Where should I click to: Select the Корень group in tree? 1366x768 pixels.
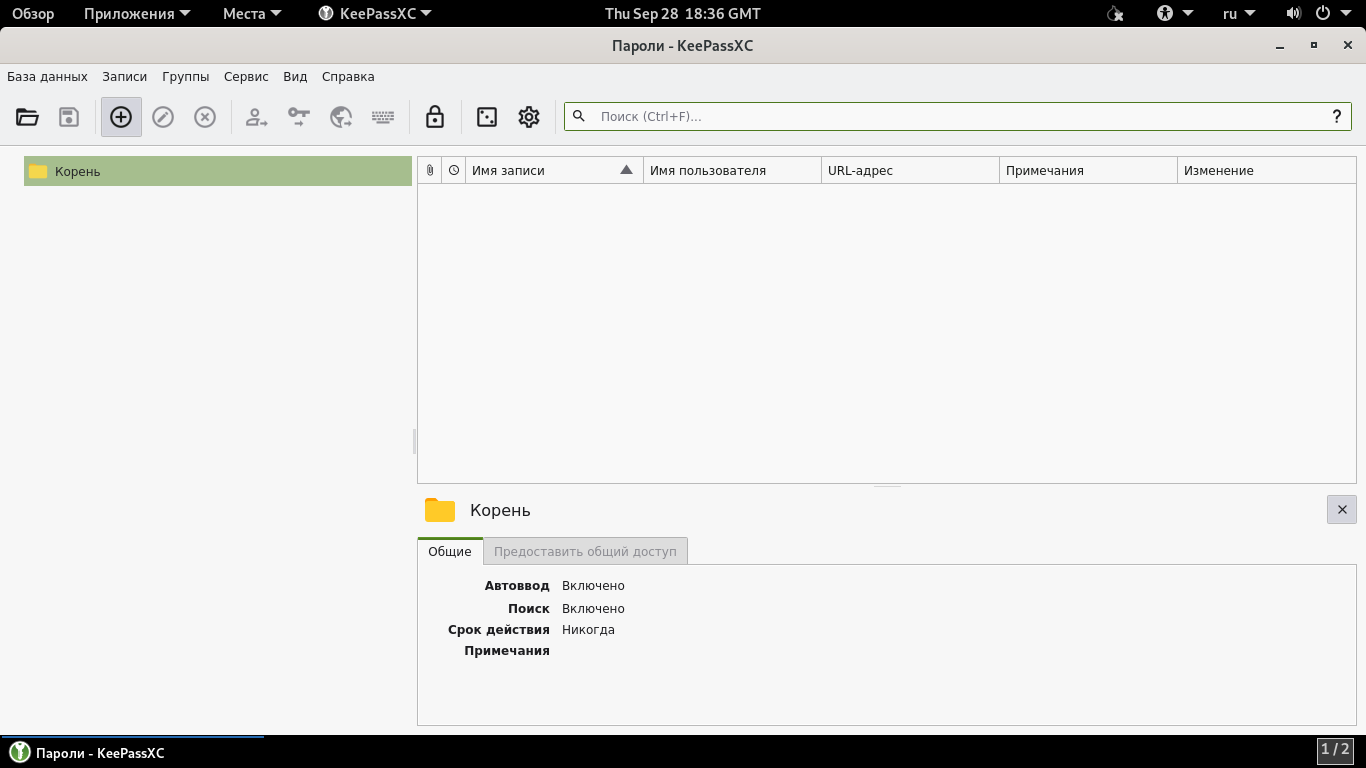[78, 171]
